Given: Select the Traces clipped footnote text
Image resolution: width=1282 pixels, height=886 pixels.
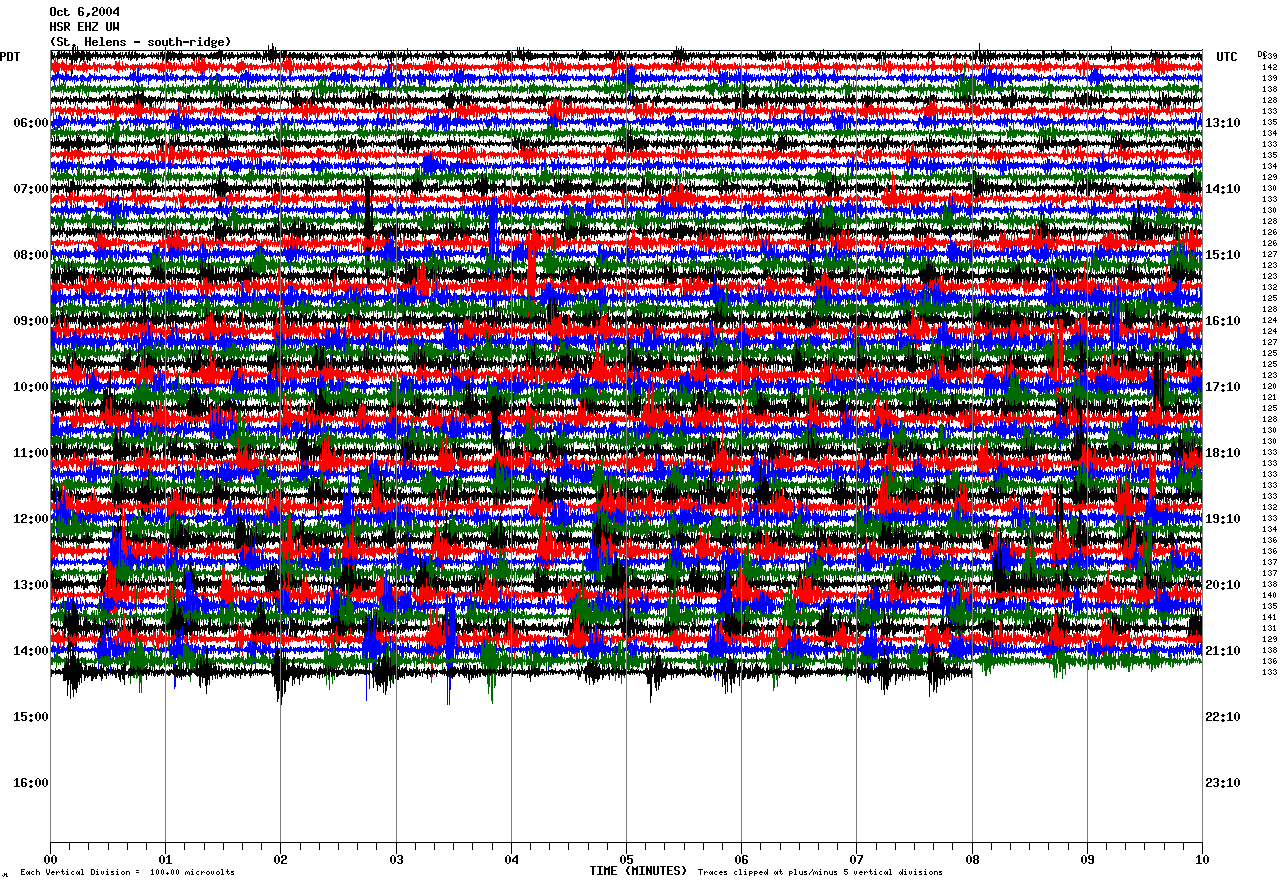Looking at the screenshot, I should tap(820, 873).
